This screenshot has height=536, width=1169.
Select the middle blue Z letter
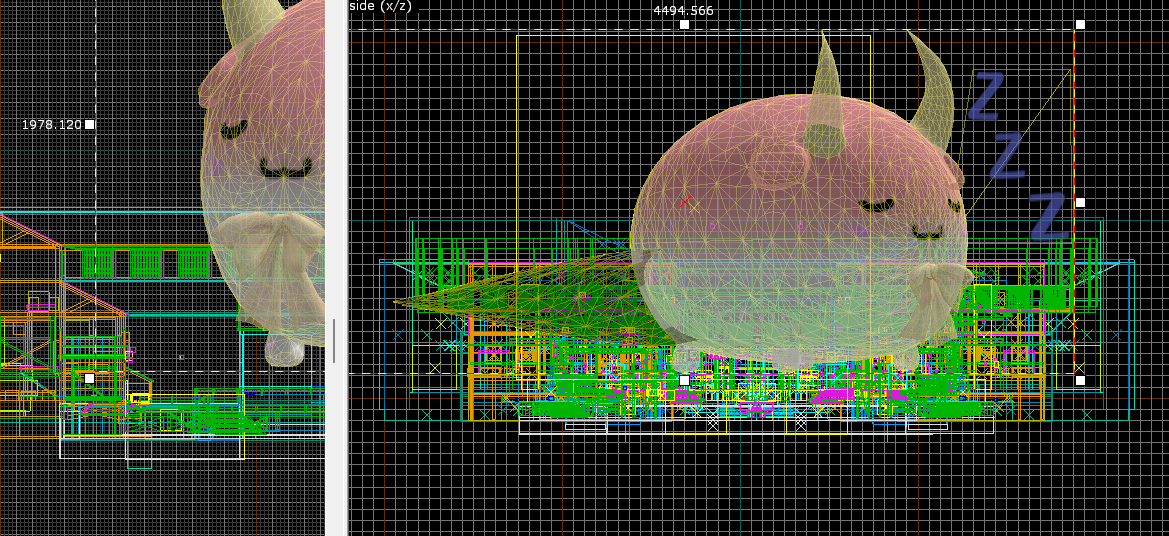pos(1008,157)
